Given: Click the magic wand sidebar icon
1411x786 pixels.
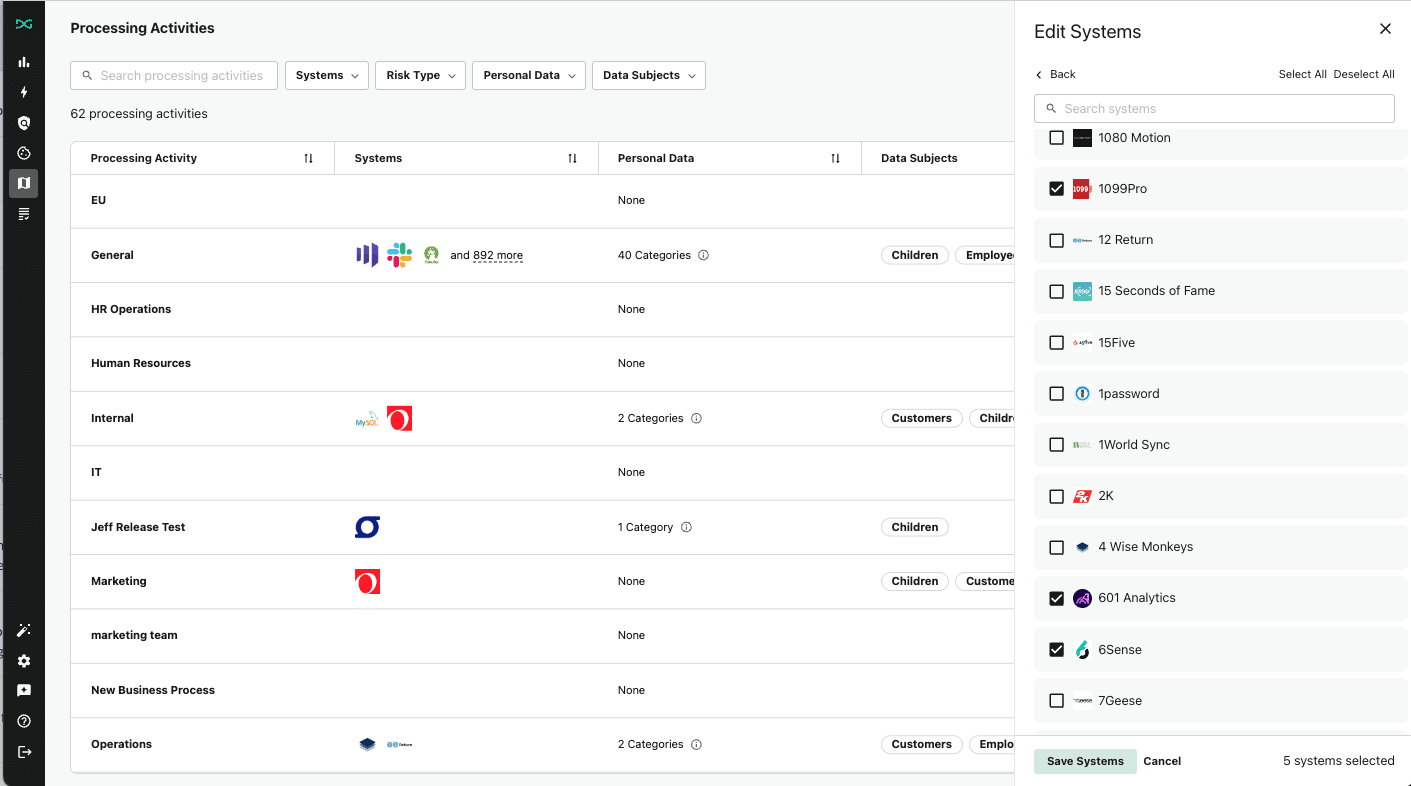Looking at the screenshot, I should tap(24, 630).
